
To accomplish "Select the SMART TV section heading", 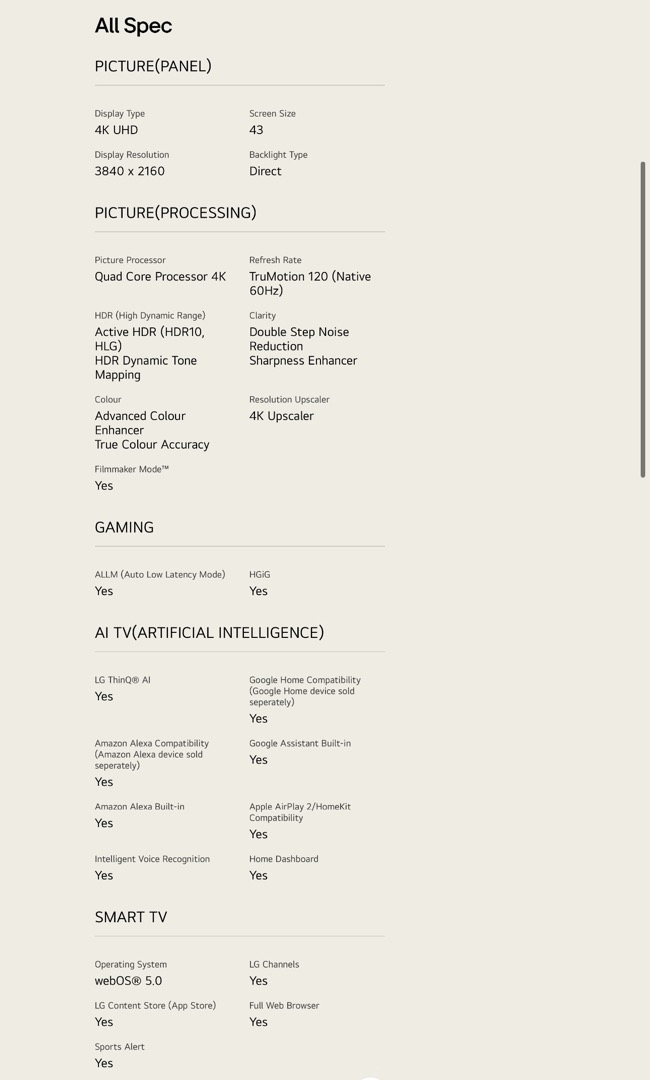I will (x=131, y=917).
